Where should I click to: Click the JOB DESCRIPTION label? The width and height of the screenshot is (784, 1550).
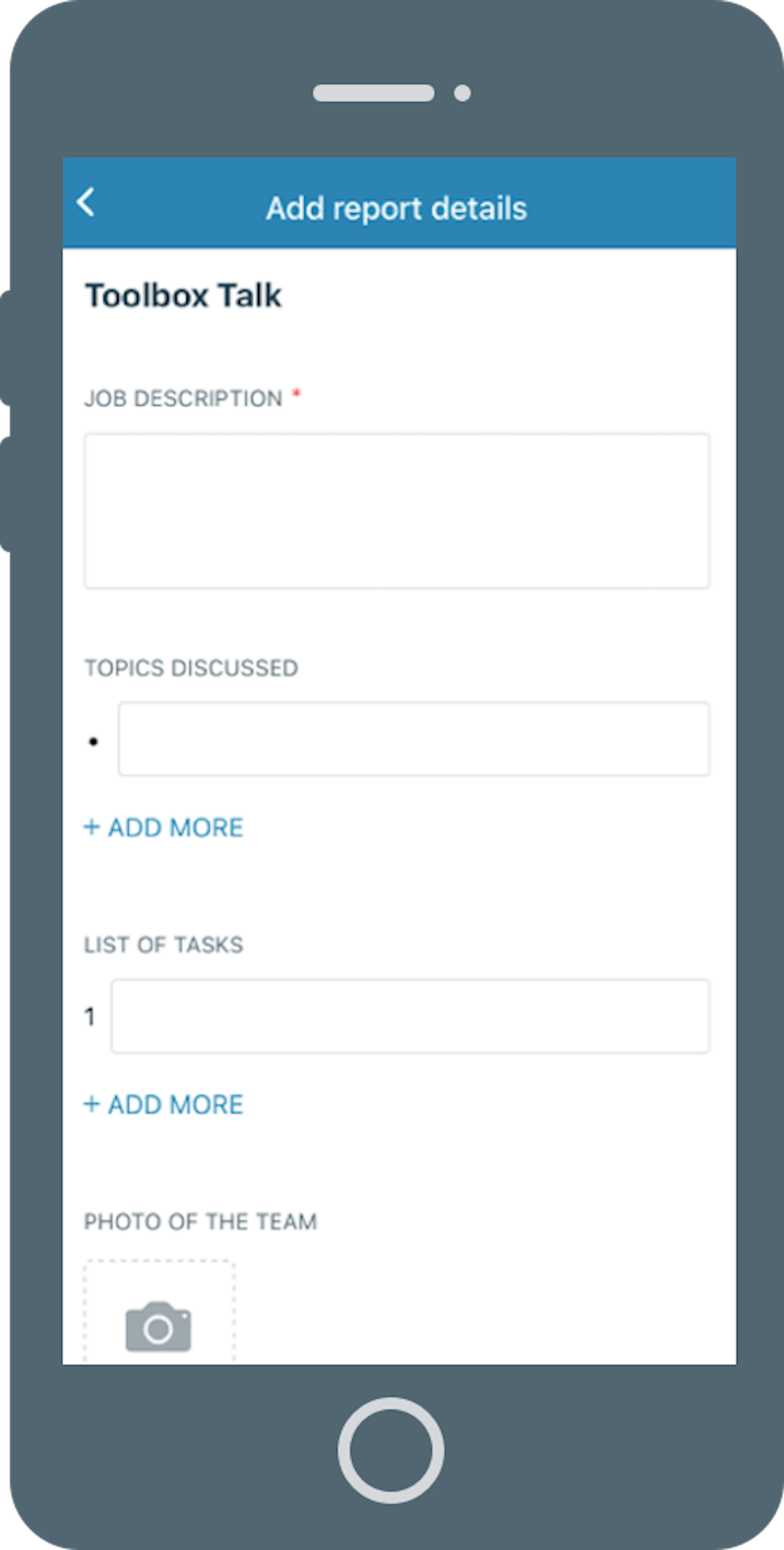click(x=183, y=398)
